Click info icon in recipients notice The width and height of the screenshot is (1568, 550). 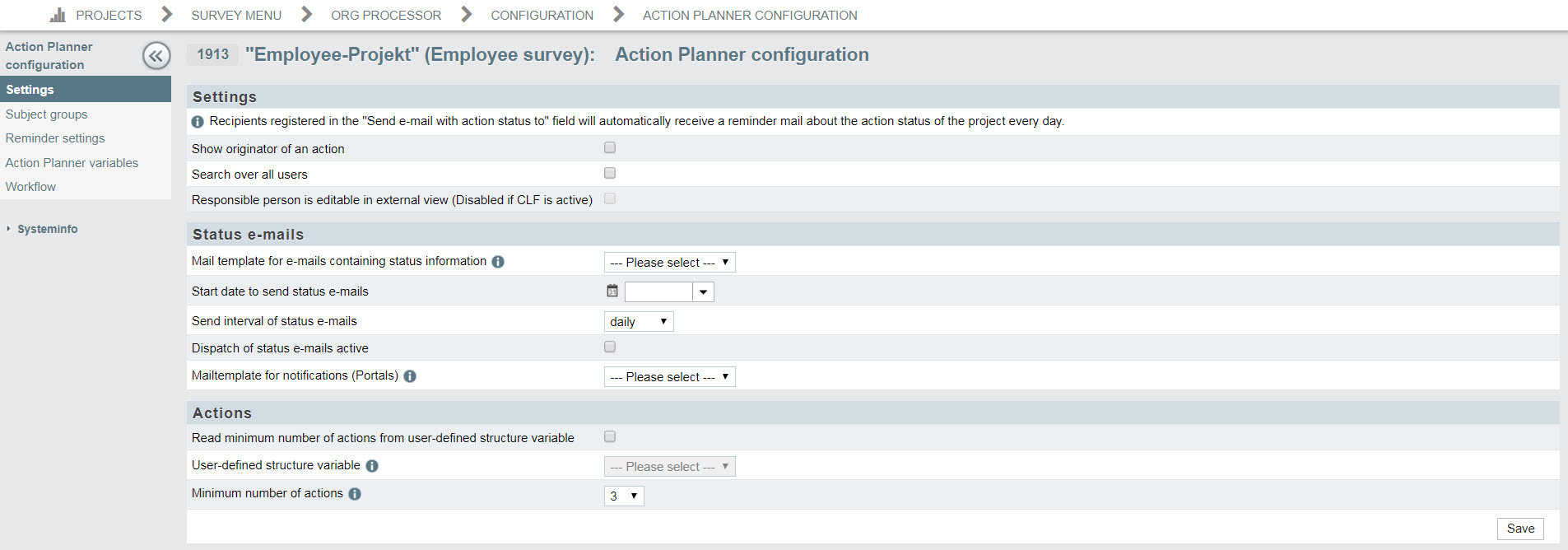[198, 122]
